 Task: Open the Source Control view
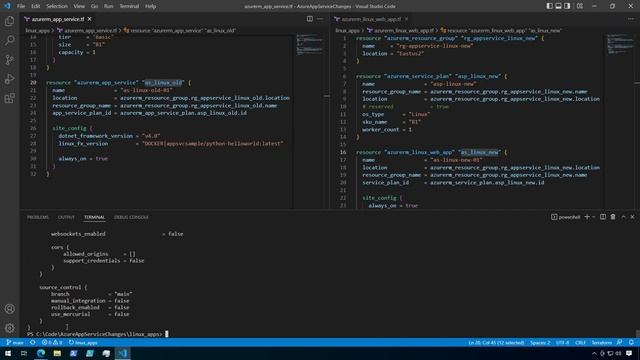(9, 60)
